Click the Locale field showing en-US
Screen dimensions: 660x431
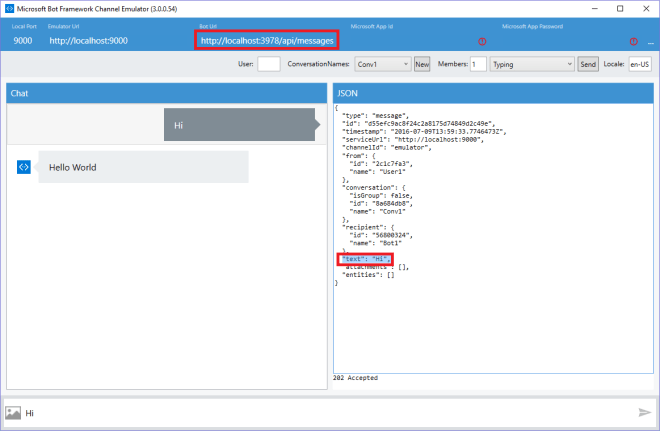pos(639,64)
